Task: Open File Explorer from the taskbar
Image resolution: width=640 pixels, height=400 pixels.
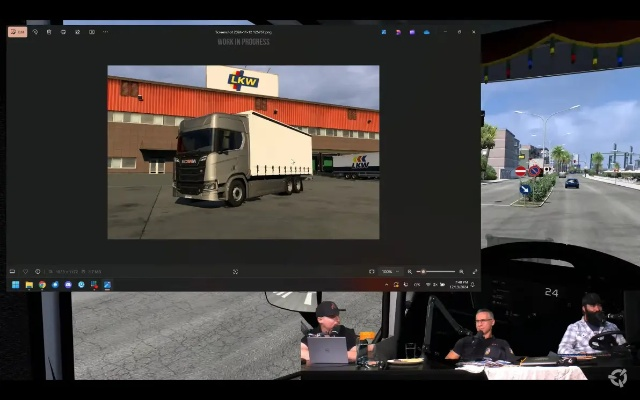Action: pos(29,285)
